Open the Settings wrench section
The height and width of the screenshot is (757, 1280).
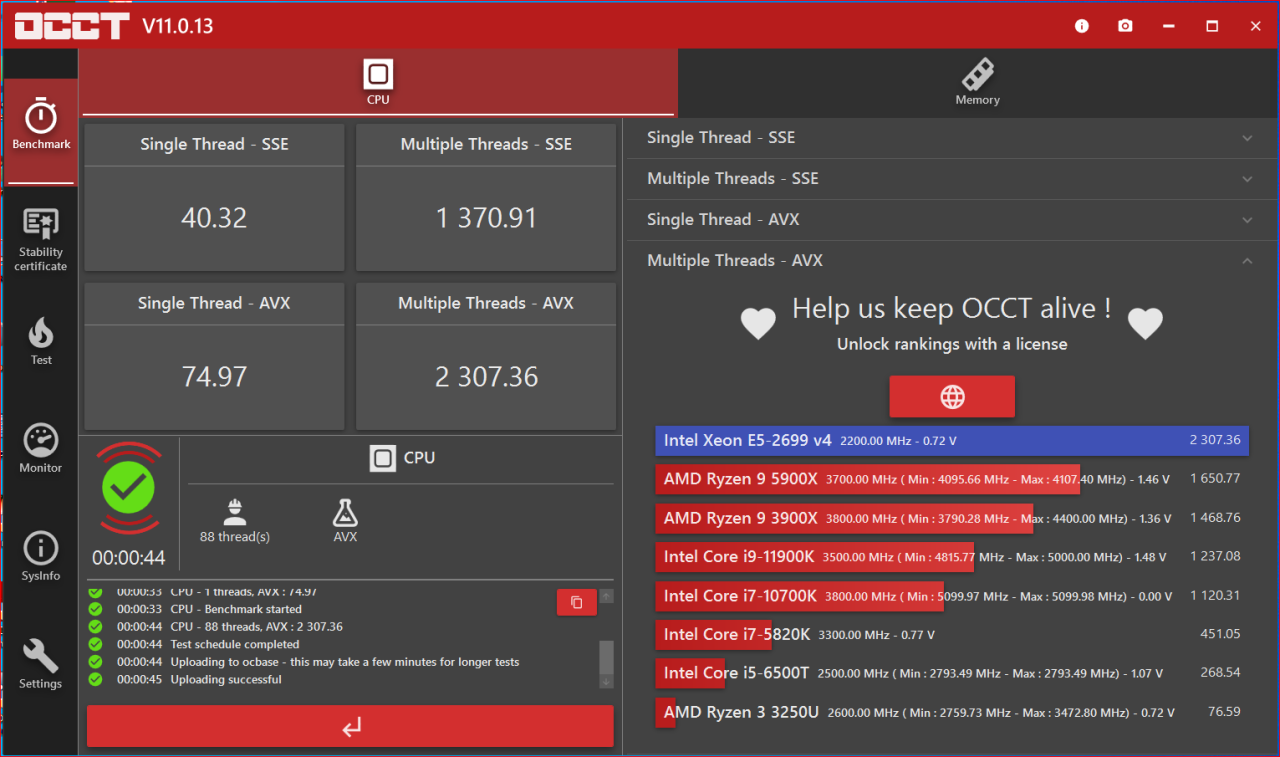point(41,664)
